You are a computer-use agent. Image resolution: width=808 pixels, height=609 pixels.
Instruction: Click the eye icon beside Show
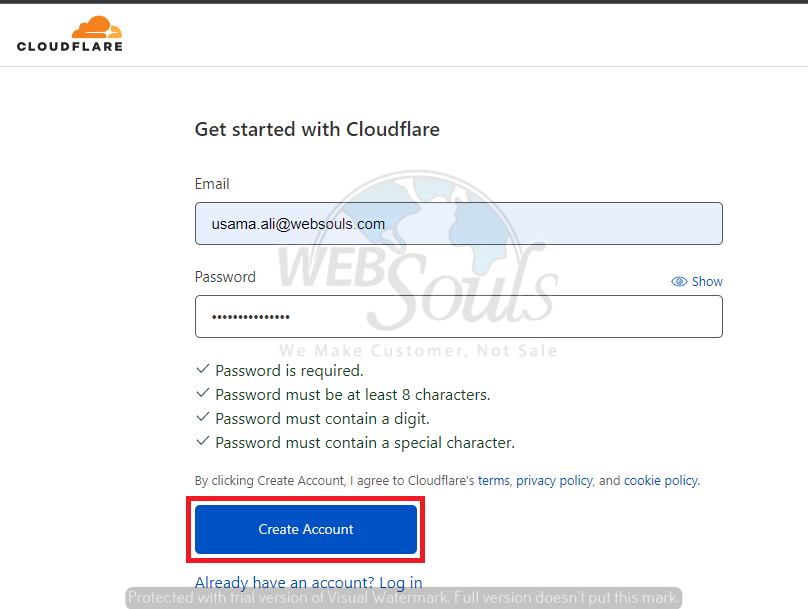[679, 281]
